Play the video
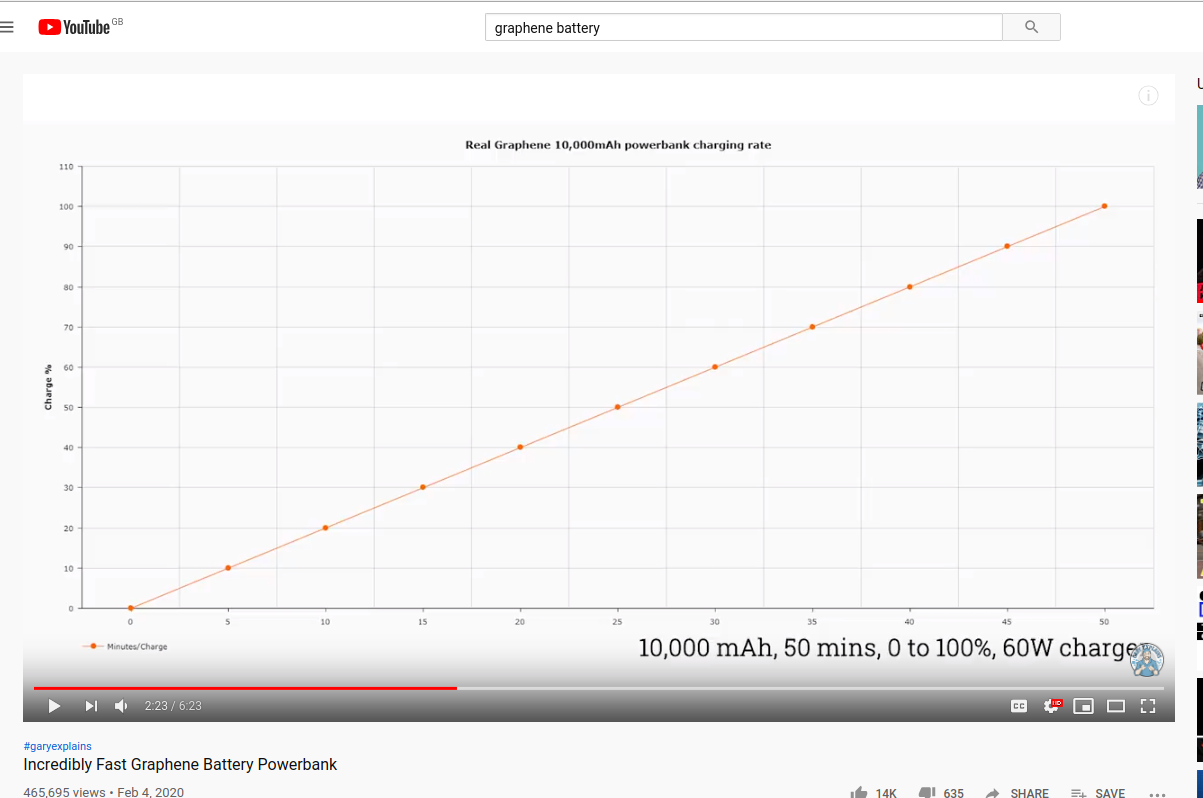 tap(54, 706)
